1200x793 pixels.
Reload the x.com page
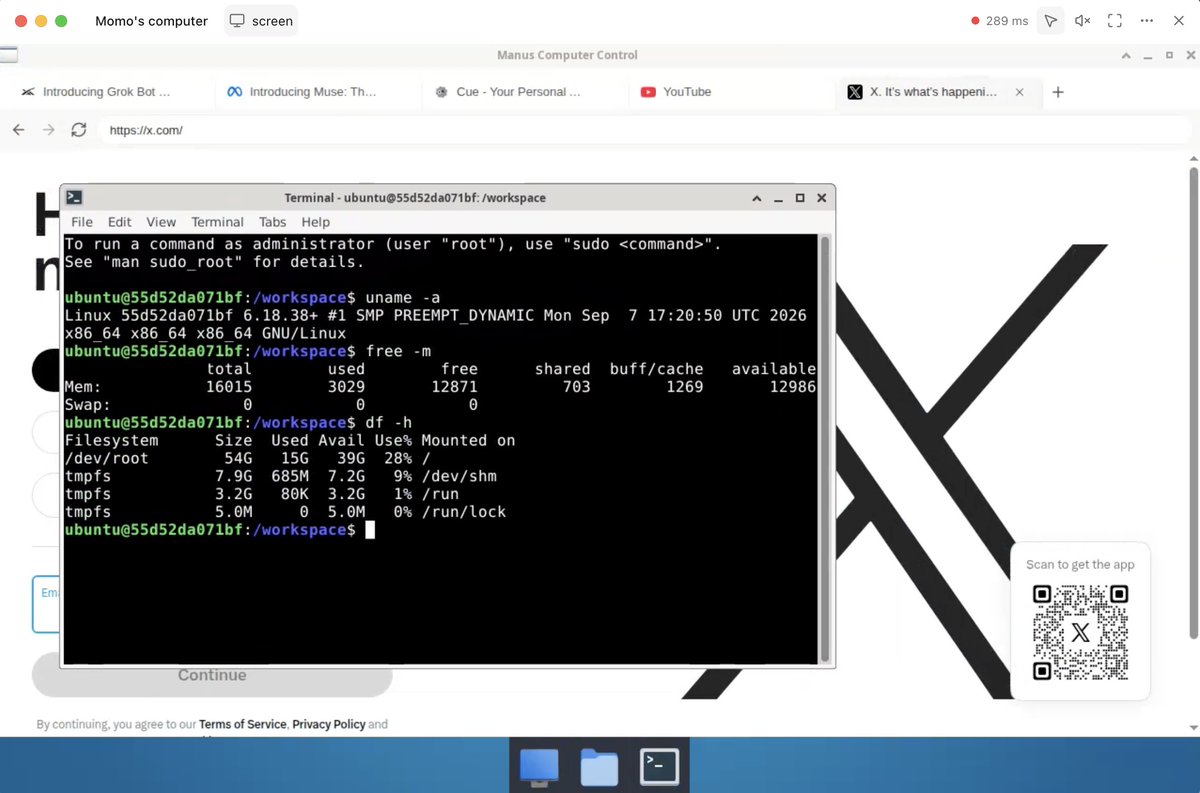click(79, 130)
